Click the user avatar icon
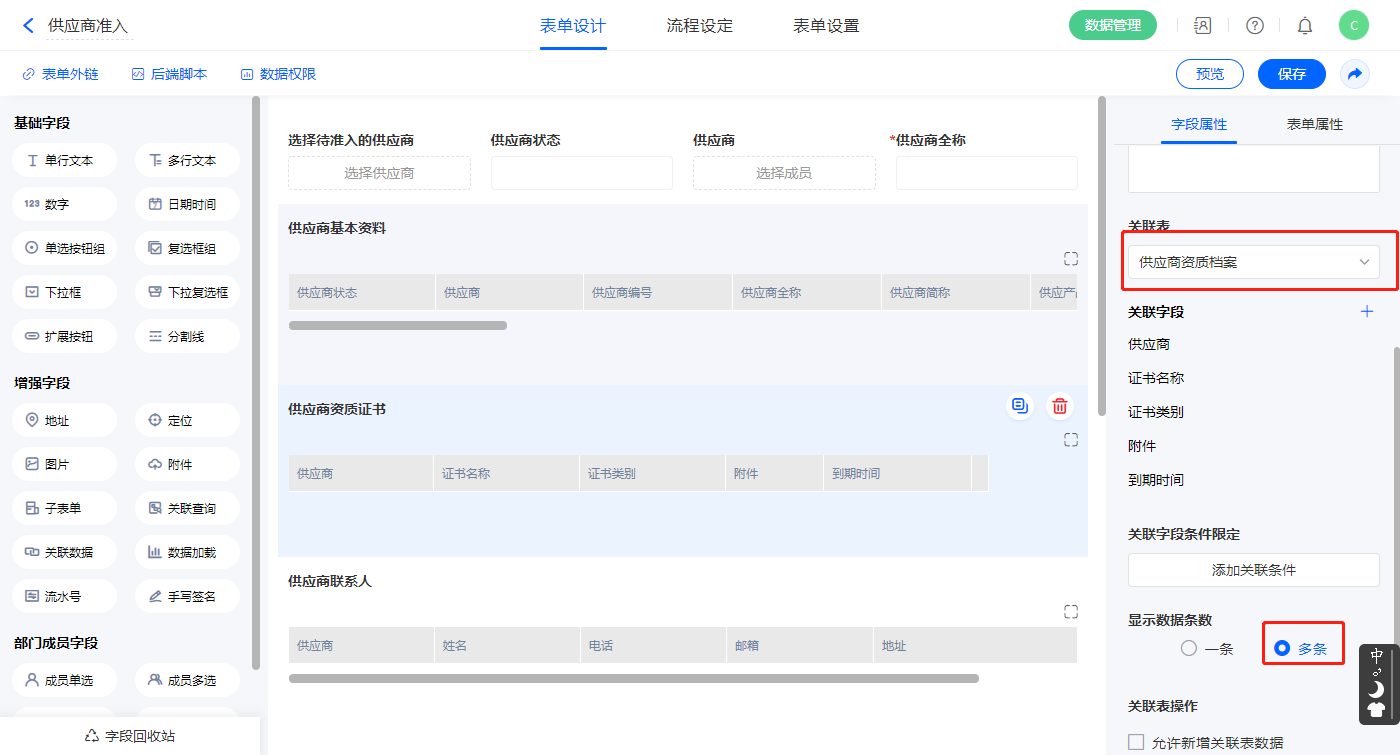This screenshot has height=755, width=1400. (x=1353, y=26)
